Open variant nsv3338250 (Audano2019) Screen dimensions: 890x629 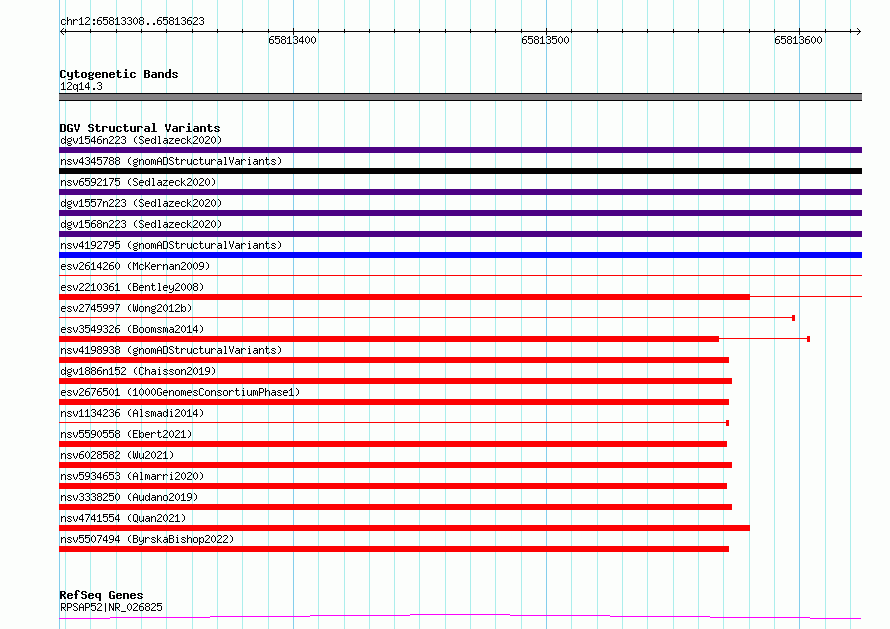[129, 497]
